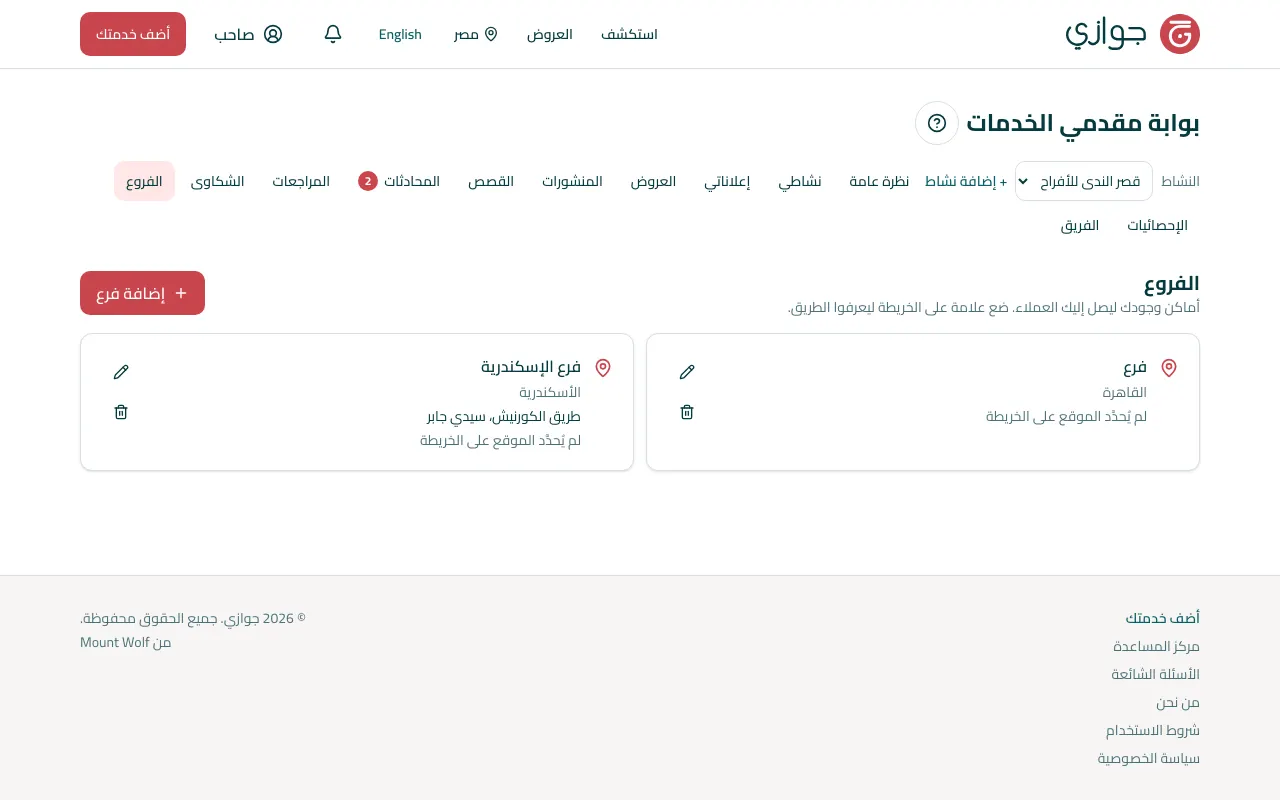The height and width of the screenshot is (800, 1280).
Task: Select مصر location with pin icon
Action: coord(476,34)
